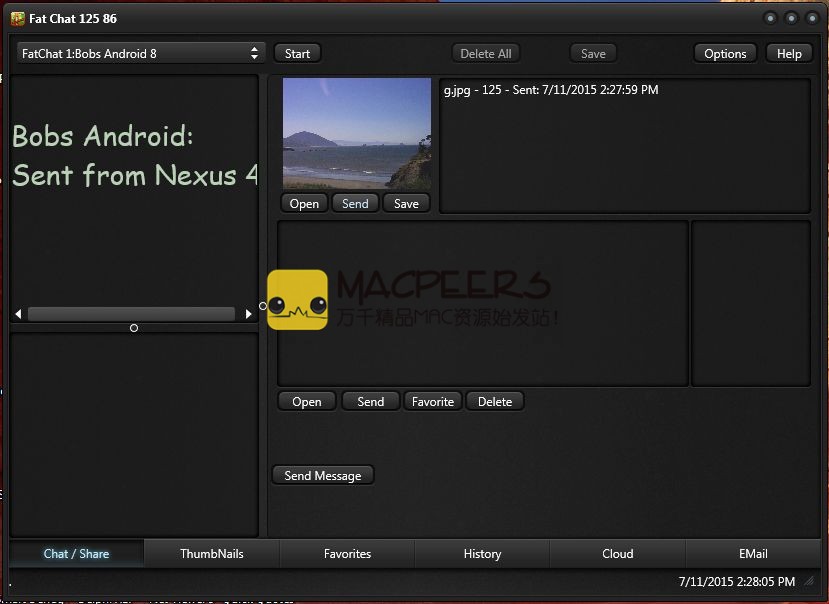Switch to the EMail tab
Image resolution: width=829 pixels, height=604 pixels.
(x=753, y=554)
